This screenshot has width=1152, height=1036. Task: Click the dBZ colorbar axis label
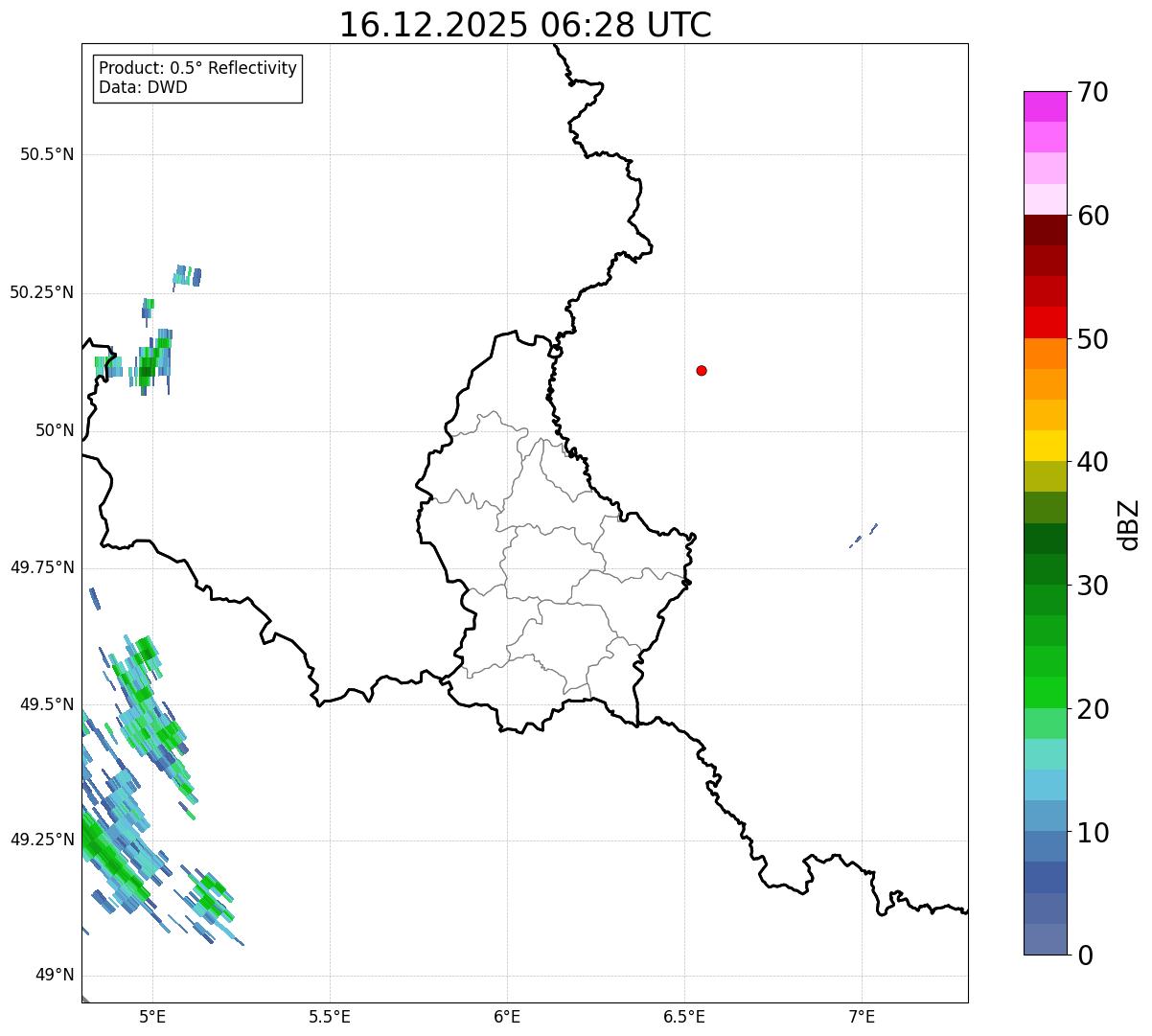[1129, 523]
